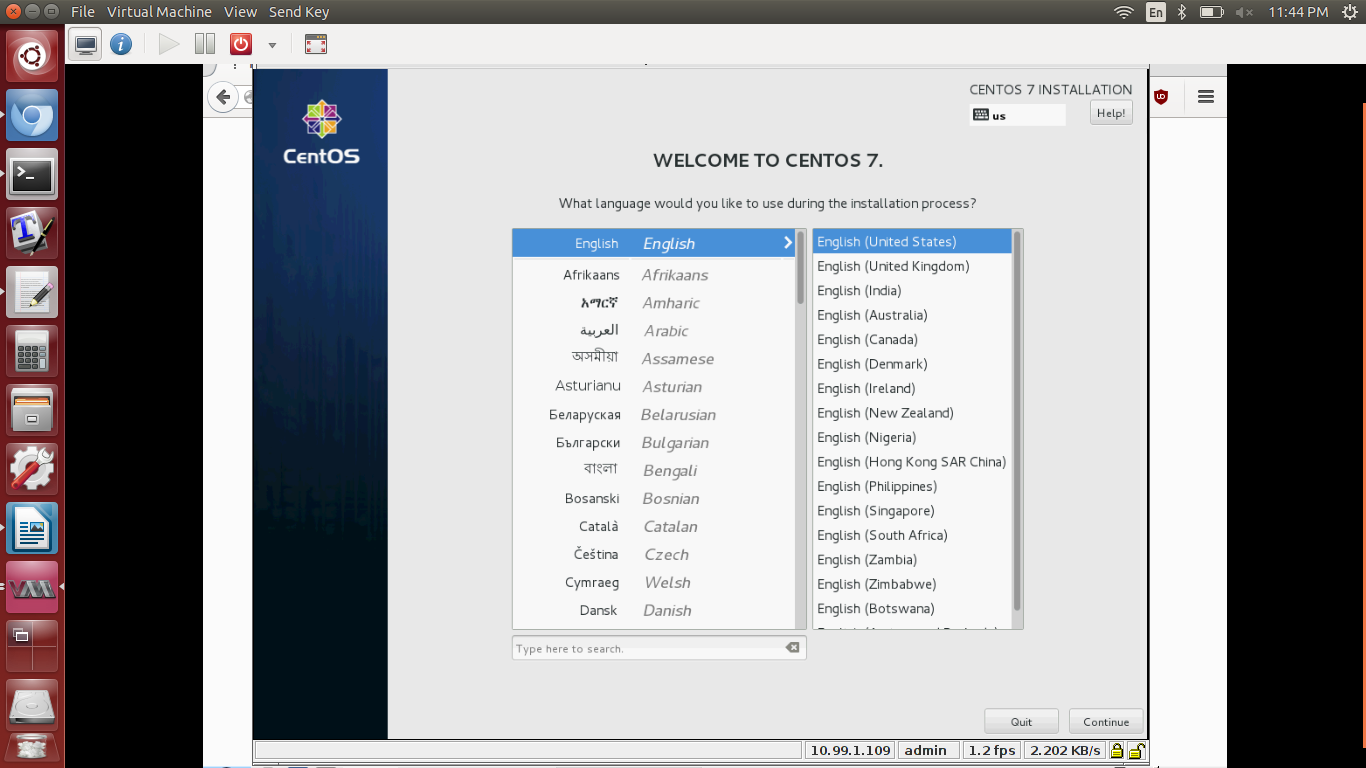Select Arabic language
1366x768 pixels.
[x=654, y=331]
